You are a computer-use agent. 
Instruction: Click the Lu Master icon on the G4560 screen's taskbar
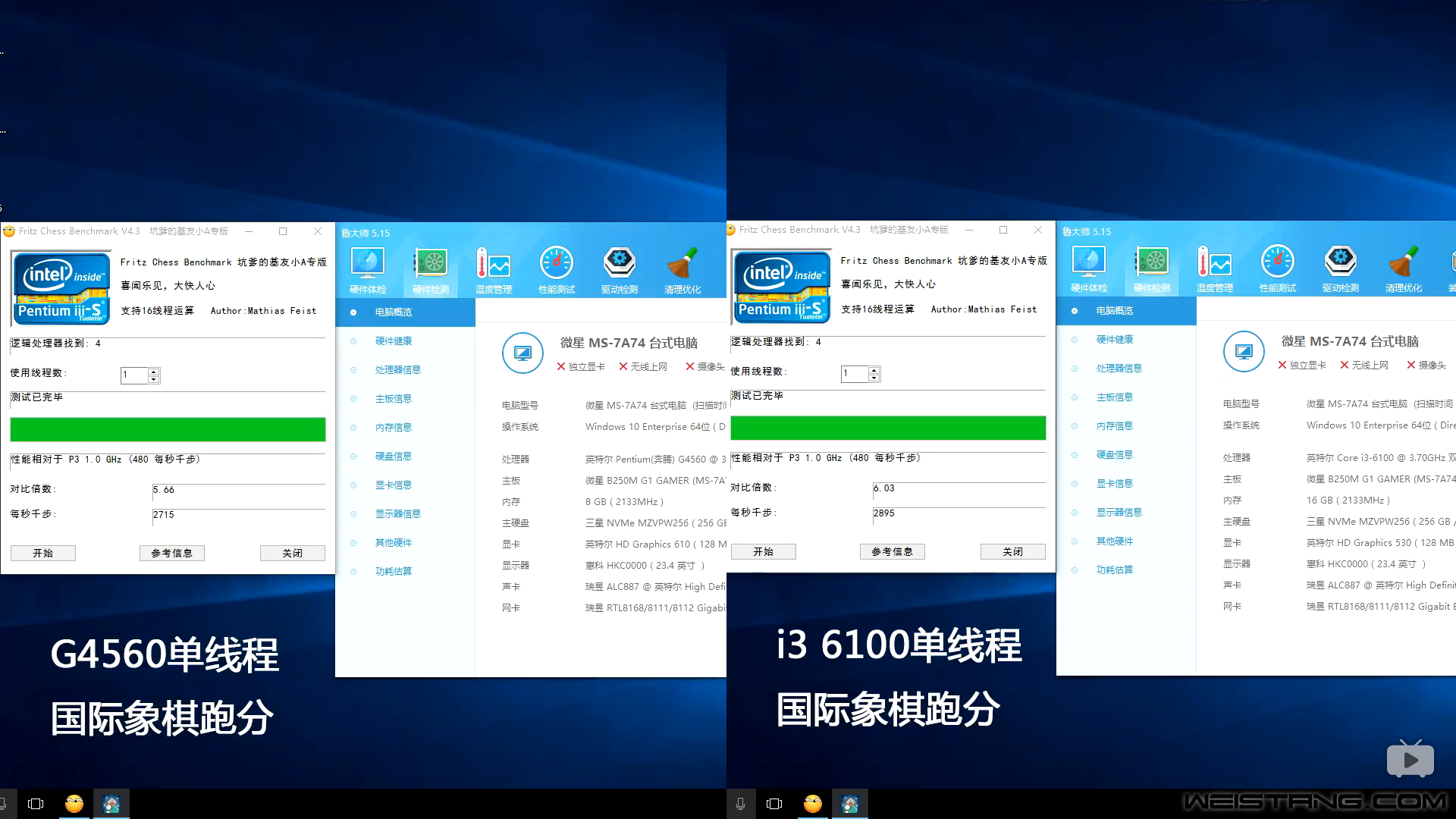click(x=111, y=804)
